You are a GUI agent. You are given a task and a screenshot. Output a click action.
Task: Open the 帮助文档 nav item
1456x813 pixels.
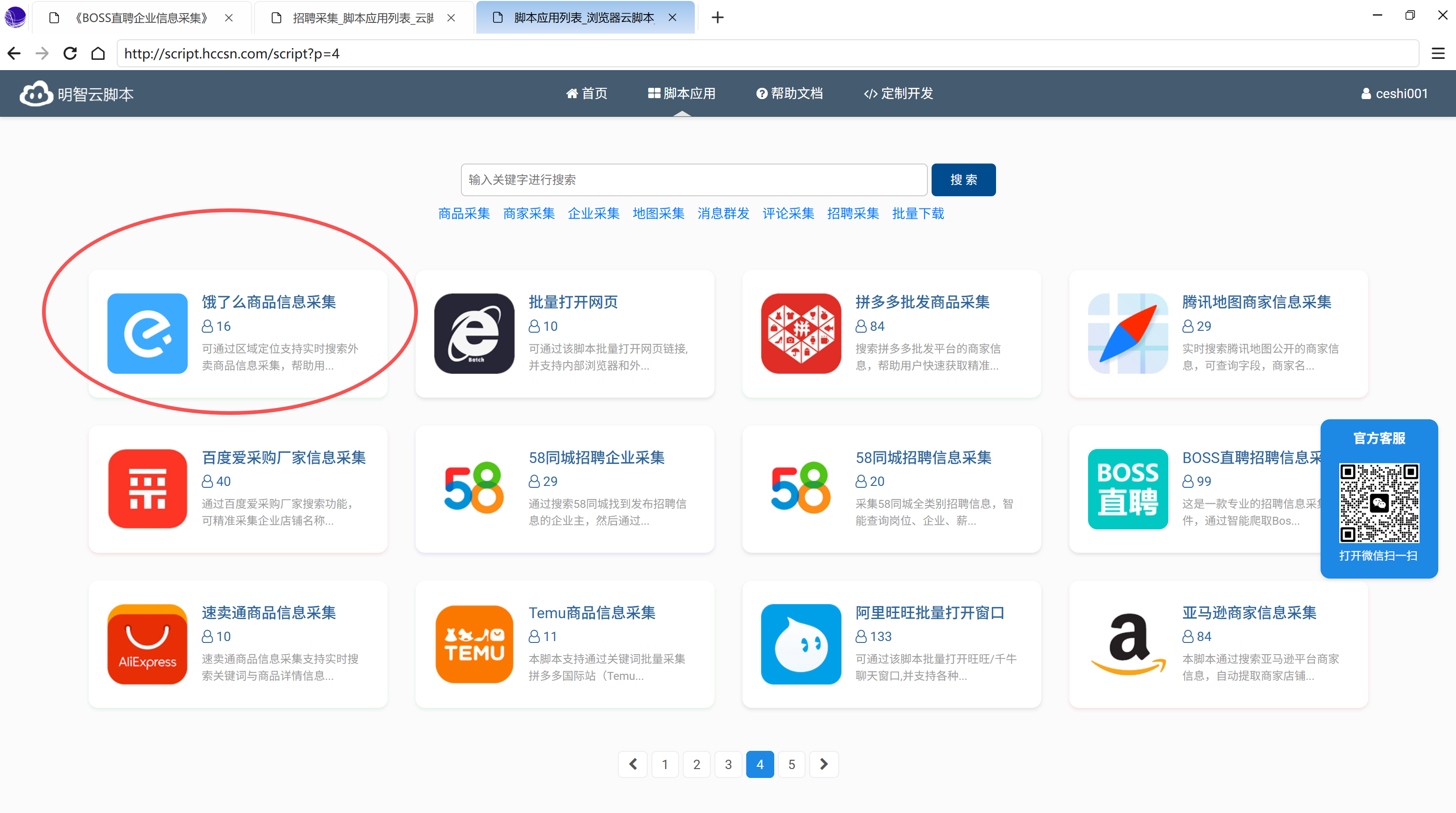pos(789,93)
